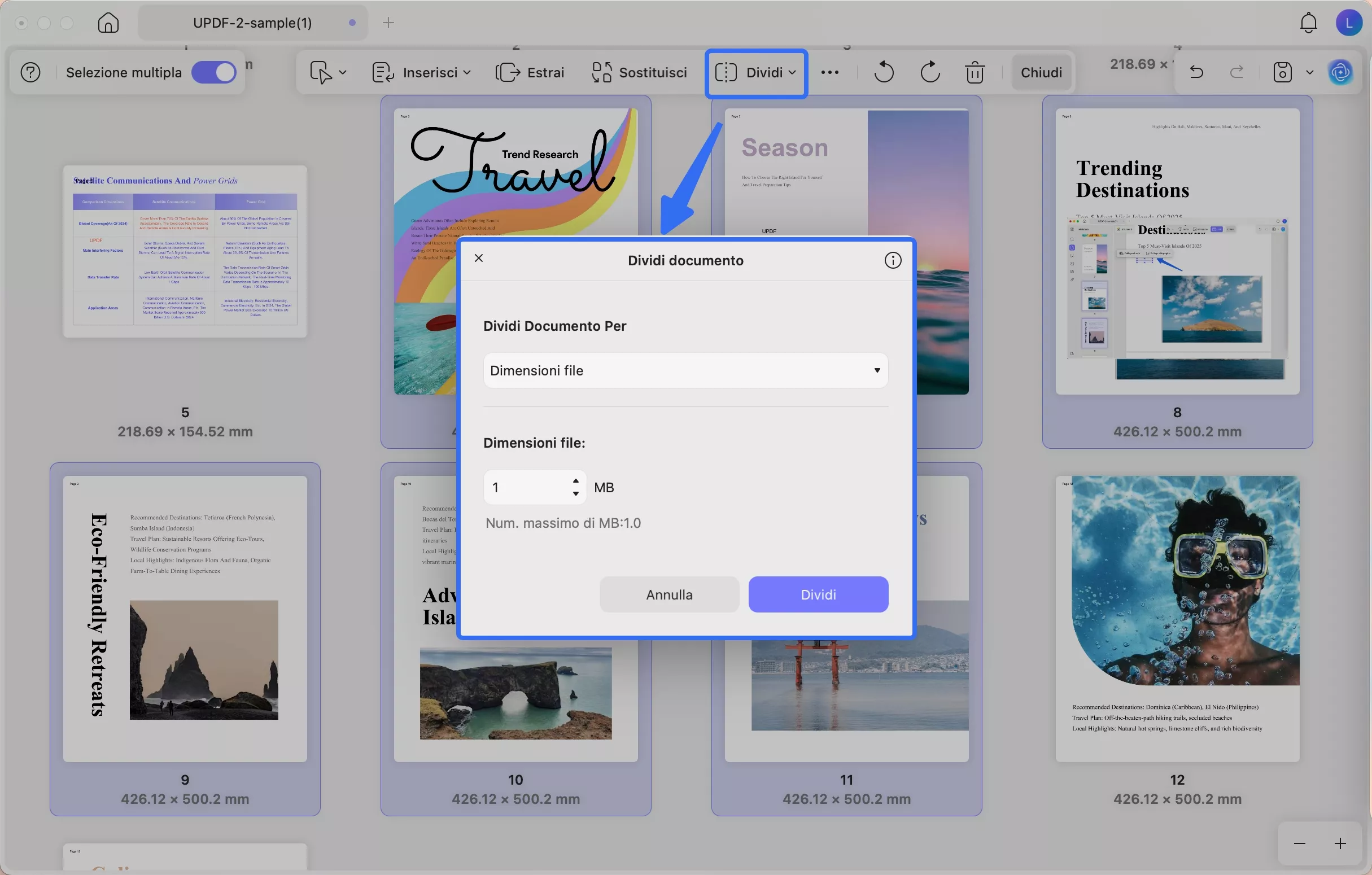1372x875 pixels.
Task: Rotate pages clockwise icon
Action: click(930, 72)
